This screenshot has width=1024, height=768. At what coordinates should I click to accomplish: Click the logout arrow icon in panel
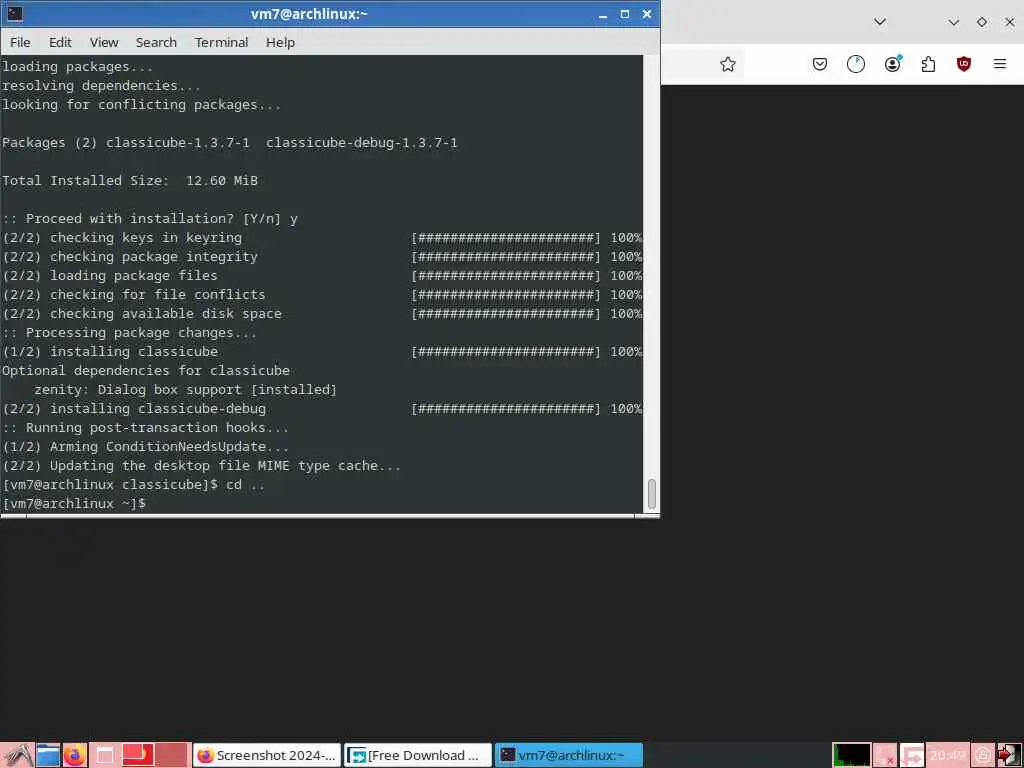[1009, 756]
